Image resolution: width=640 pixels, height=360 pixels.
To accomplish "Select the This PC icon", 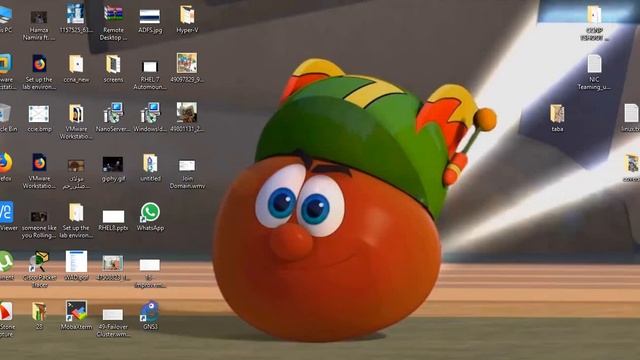I will pyautogui.click(x=5, y=15).
